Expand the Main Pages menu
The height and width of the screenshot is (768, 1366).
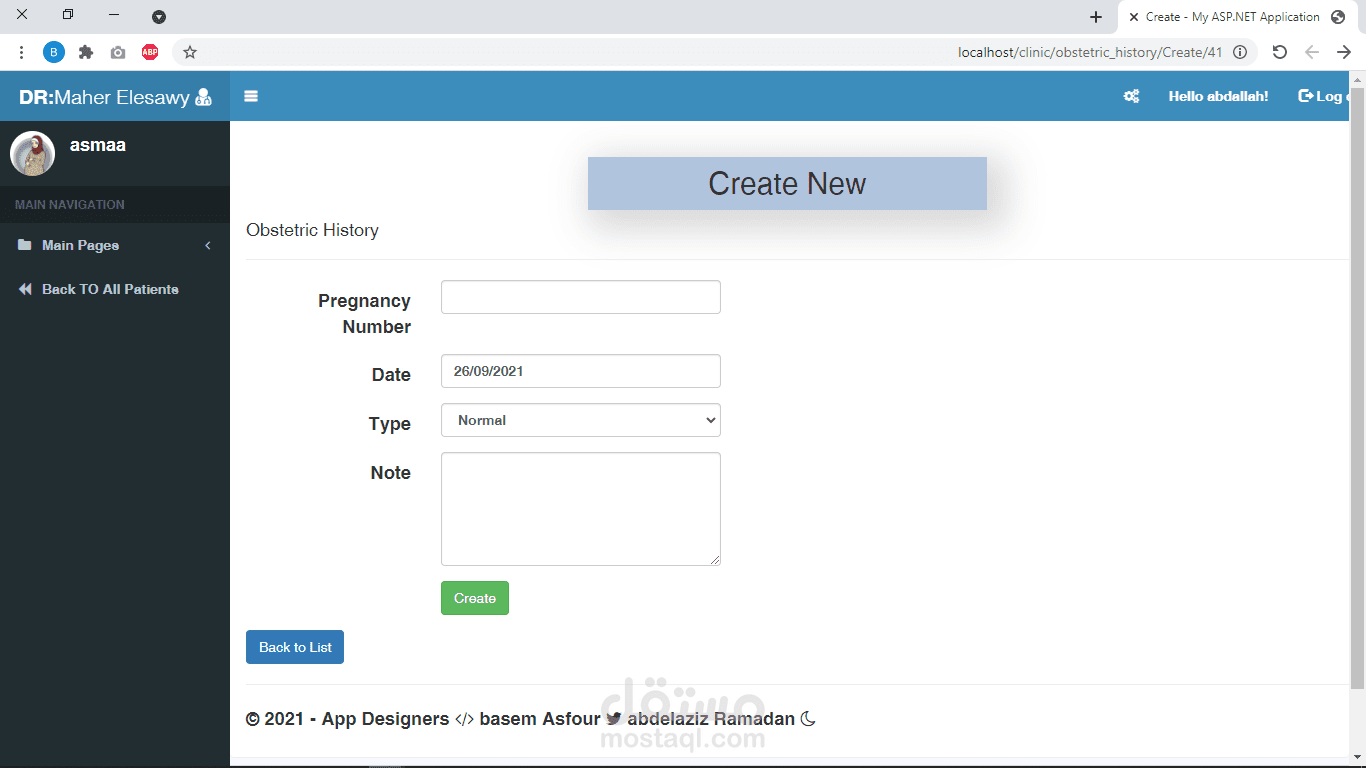(115, 245)
